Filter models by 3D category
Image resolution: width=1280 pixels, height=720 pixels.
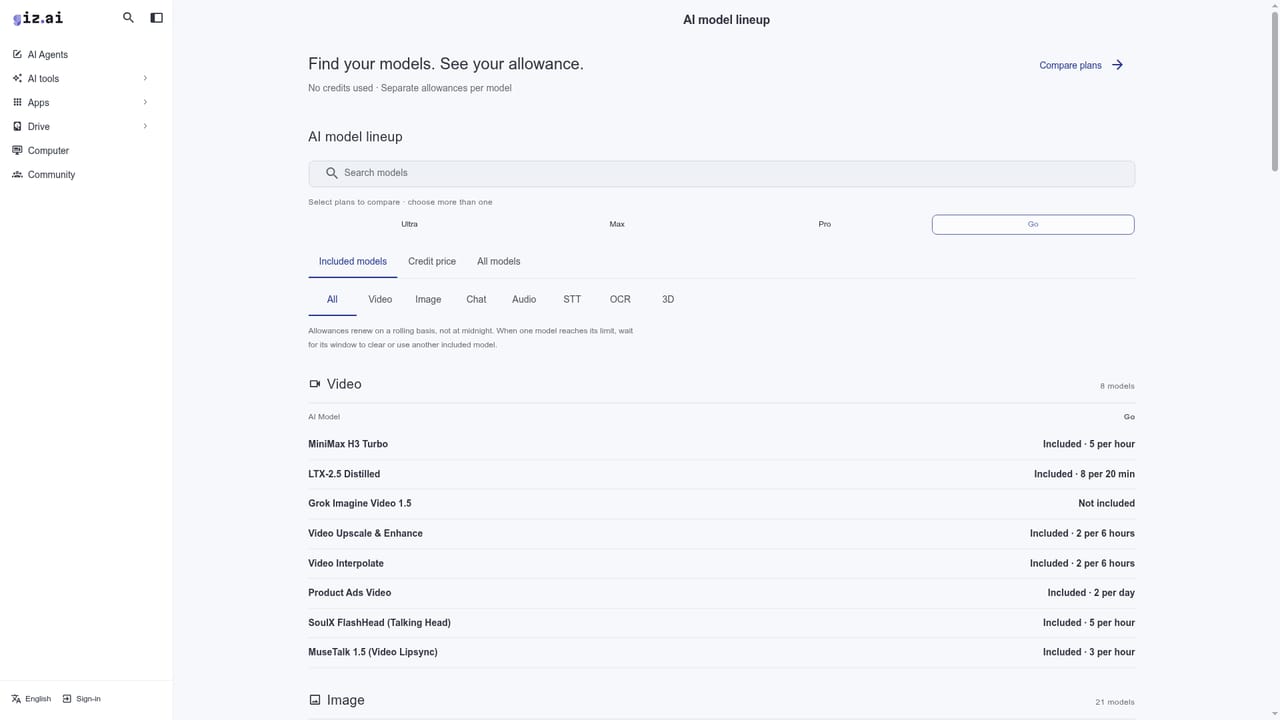click(x=668, y=299)
